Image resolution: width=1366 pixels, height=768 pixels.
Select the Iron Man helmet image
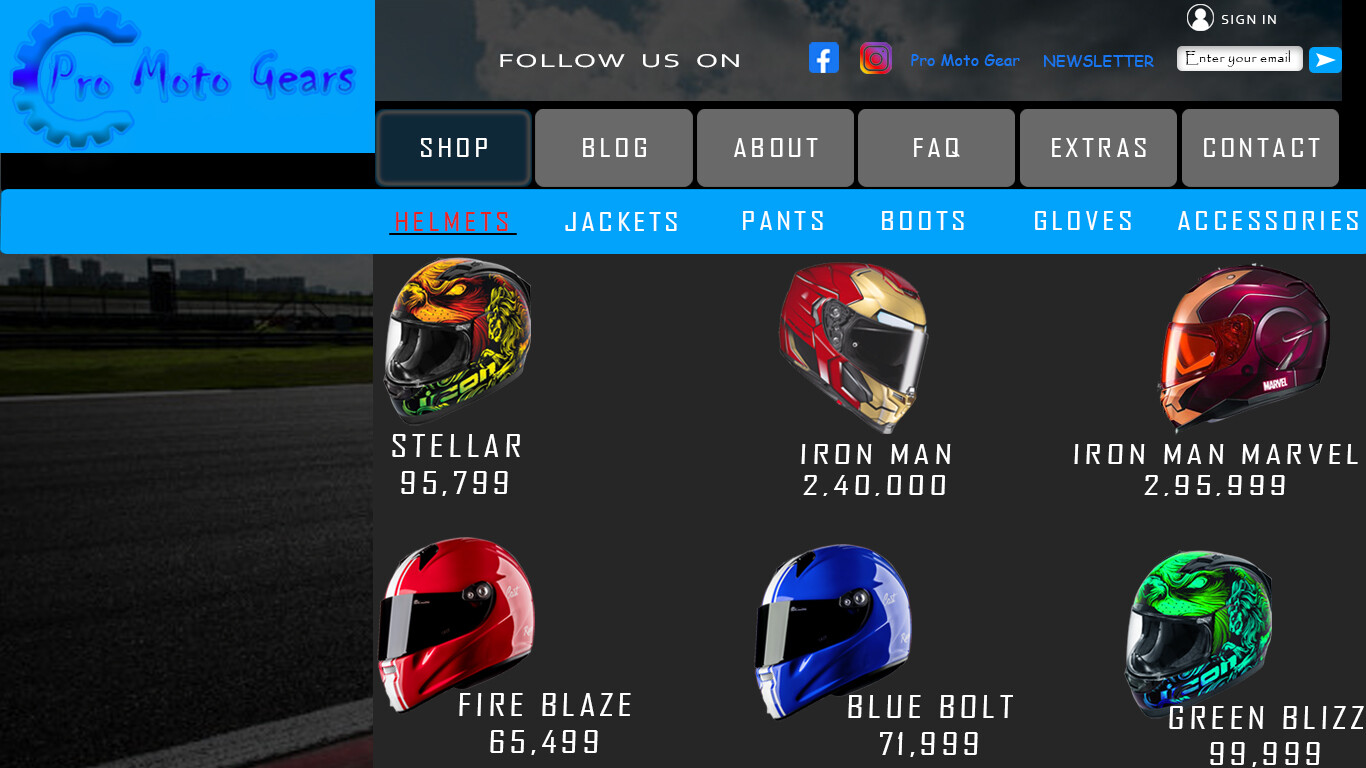pos(853,346)
